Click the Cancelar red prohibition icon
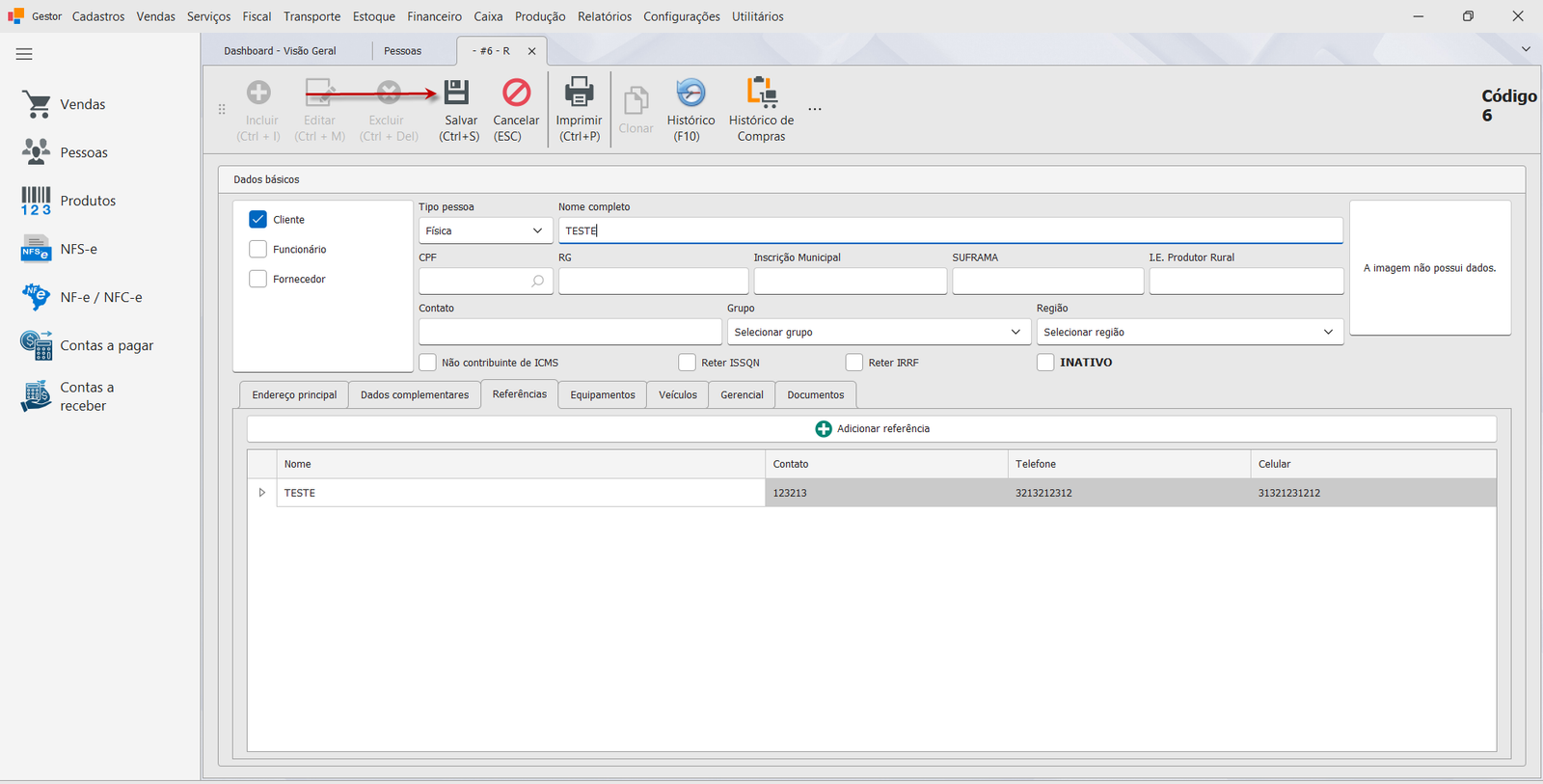 (517, 92)
